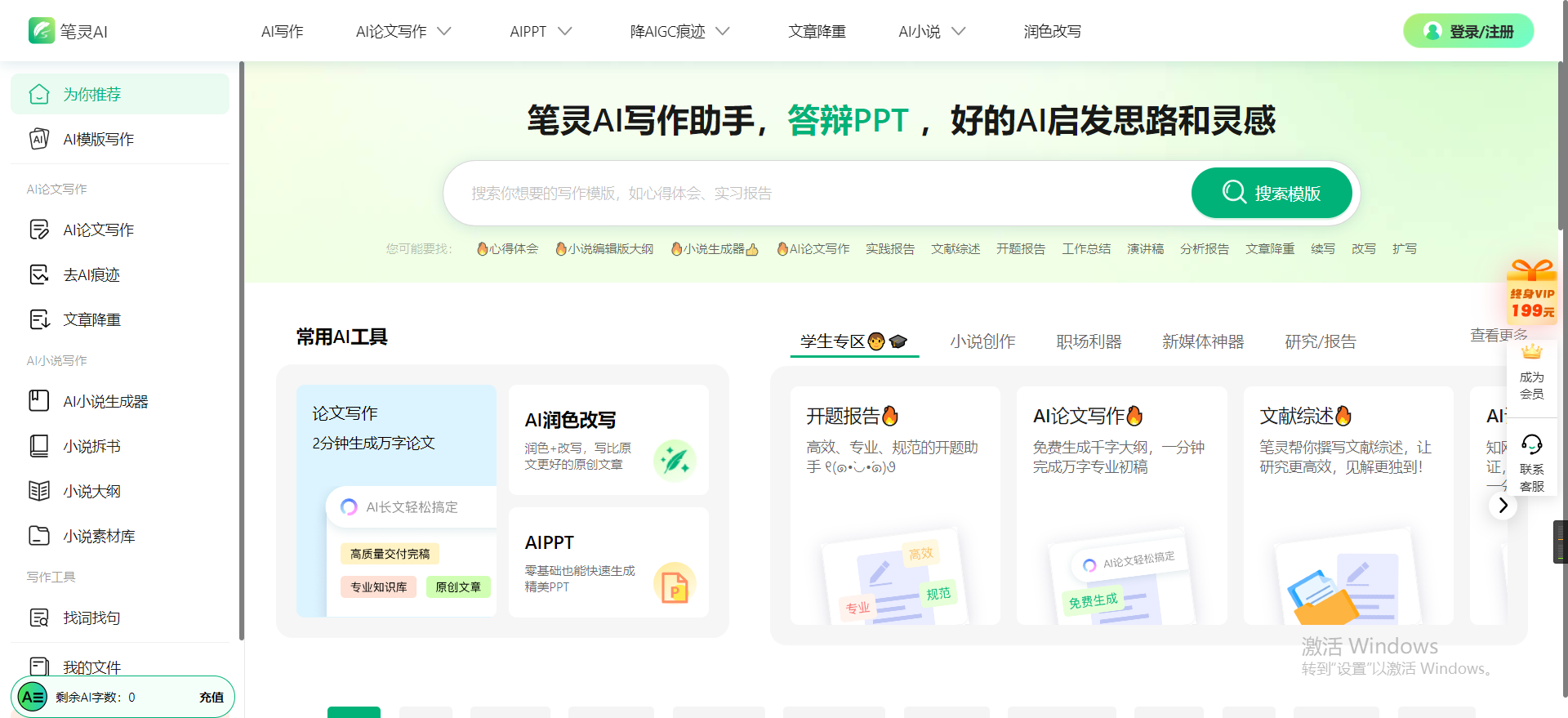Open the AI写作 top menu item
This screenshot has height=718, width=1568.
click(x=283, y=31)
